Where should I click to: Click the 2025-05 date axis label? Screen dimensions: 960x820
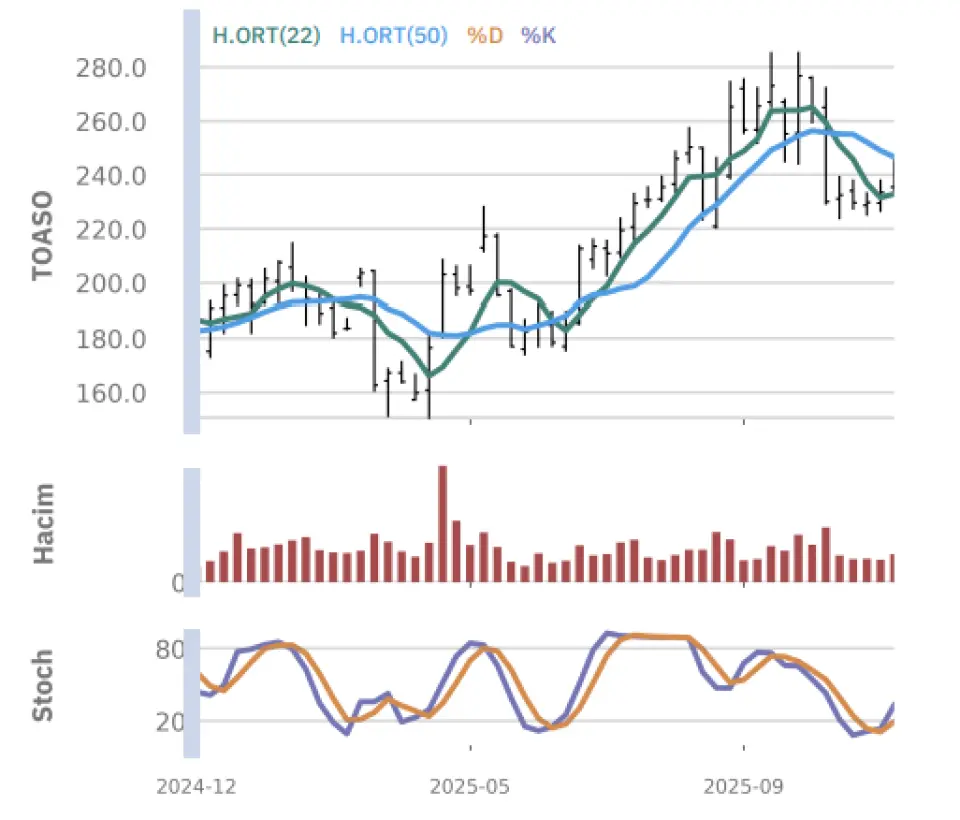[x=470, y=787]
